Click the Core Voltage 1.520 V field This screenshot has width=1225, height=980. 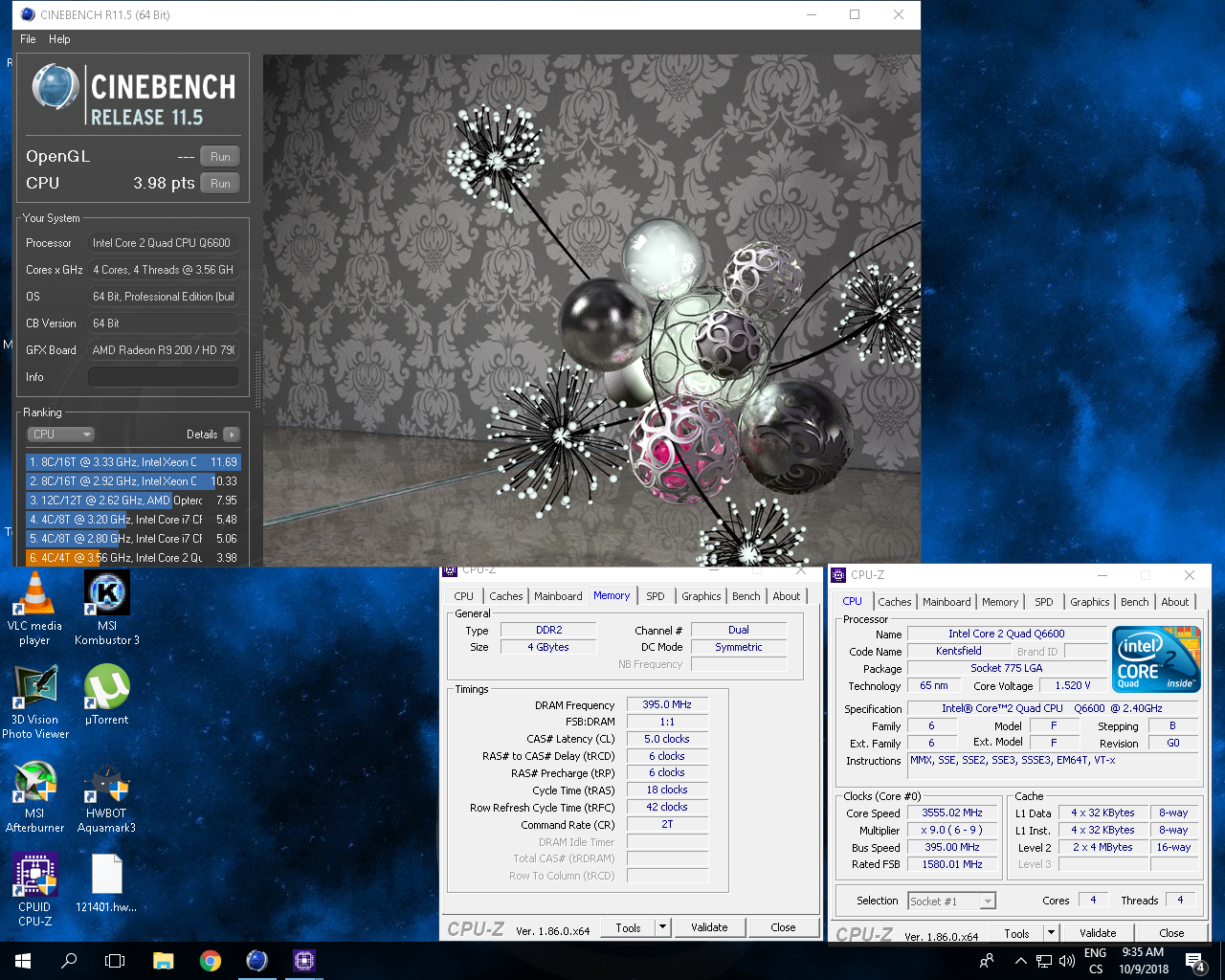(1073, 685)
